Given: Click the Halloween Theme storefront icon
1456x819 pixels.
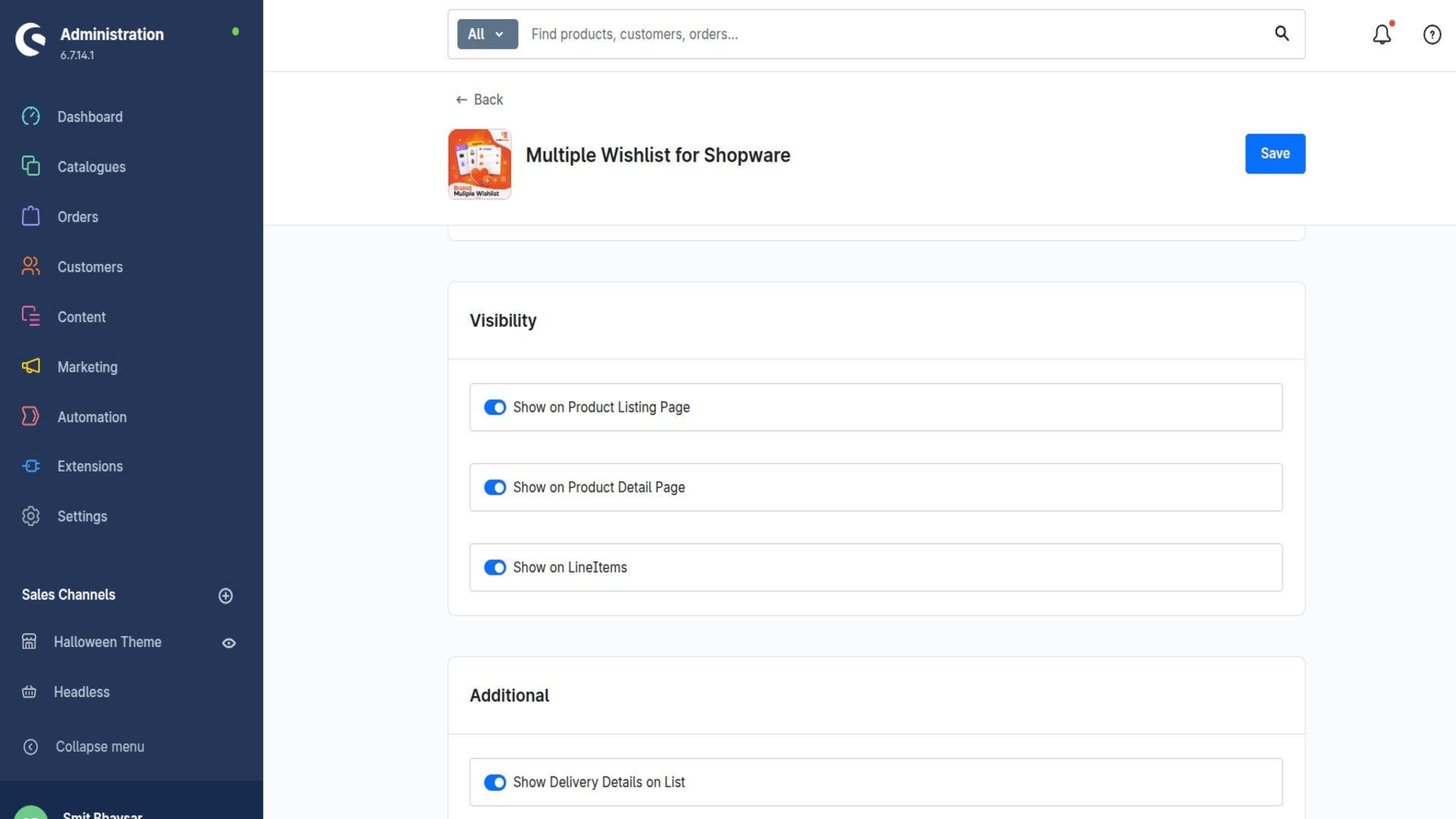Looking at the screenshot, I should [29, 642].
